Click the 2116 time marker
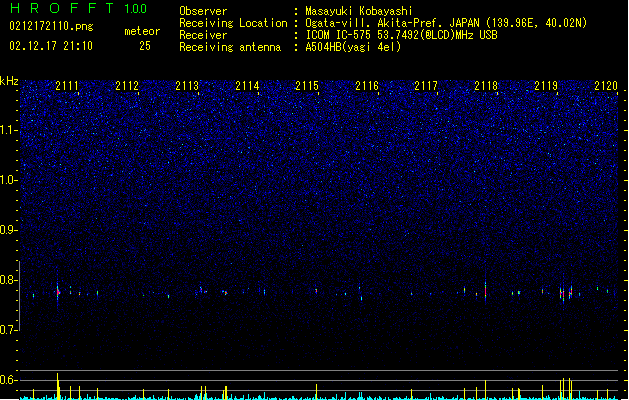Screen dimensions: 629x400 [x=367, y=86]
